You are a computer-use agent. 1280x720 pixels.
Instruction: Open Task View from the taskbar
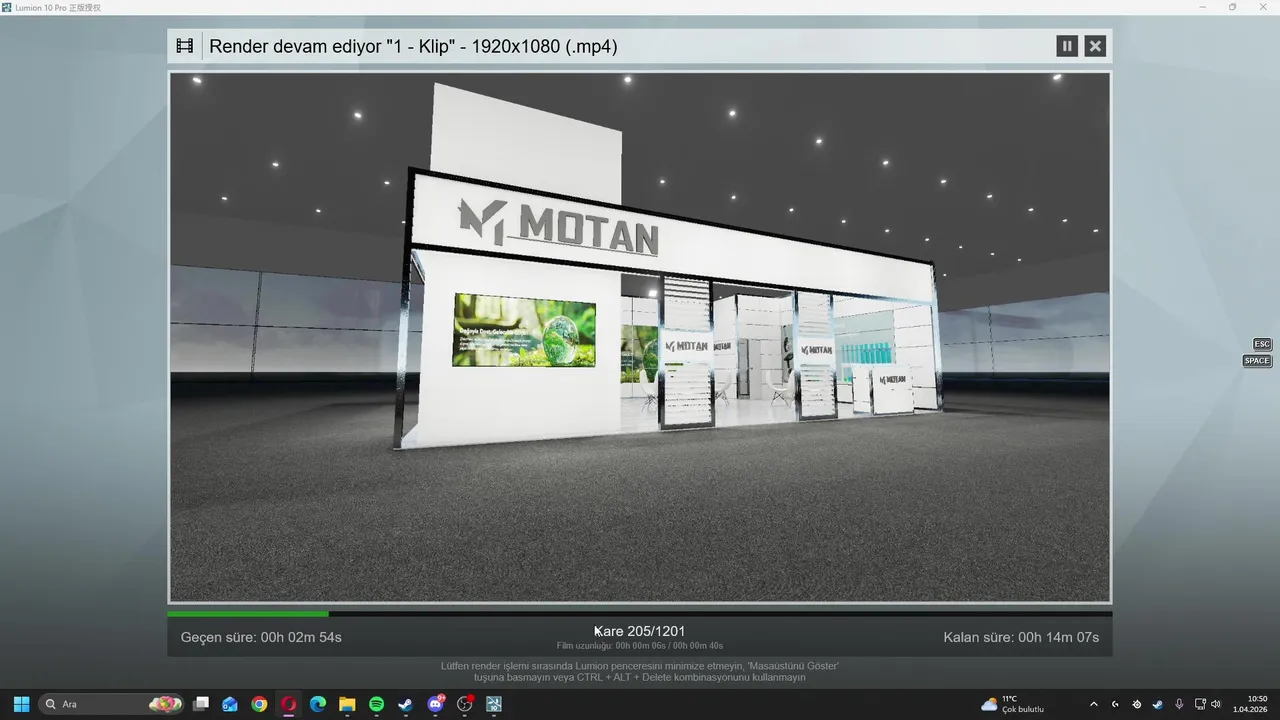pyautogui.click(x=201, y=704)
